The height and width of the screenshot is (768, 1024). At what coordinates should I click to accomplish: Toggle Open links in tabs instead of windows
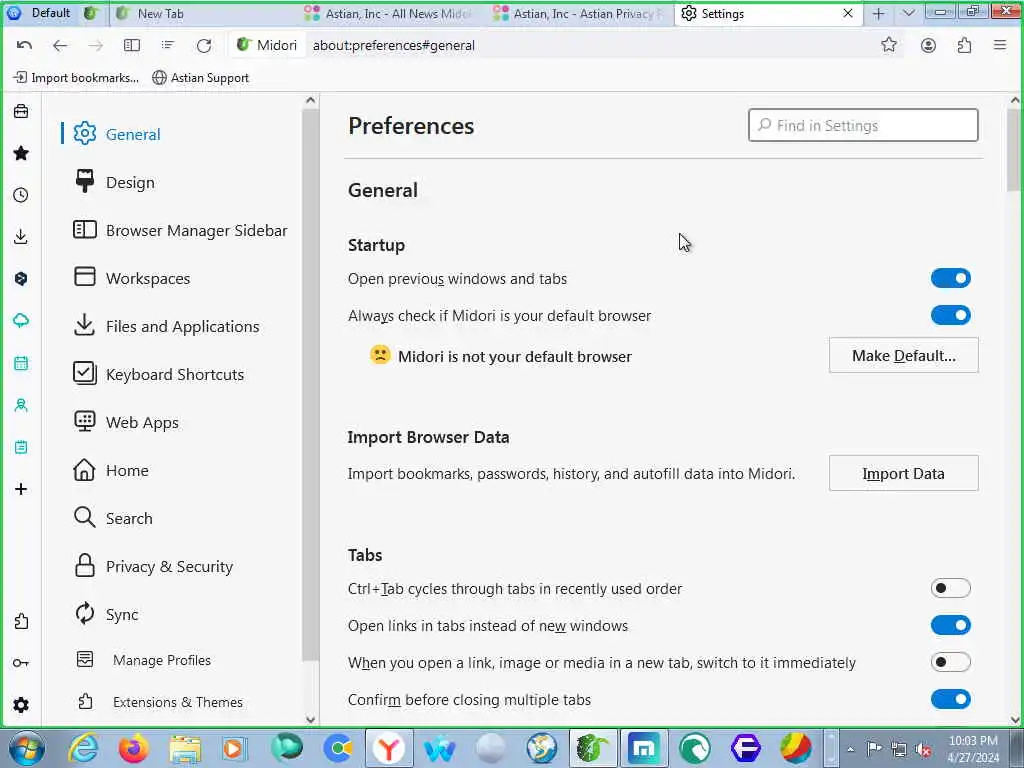click(950, 626)
